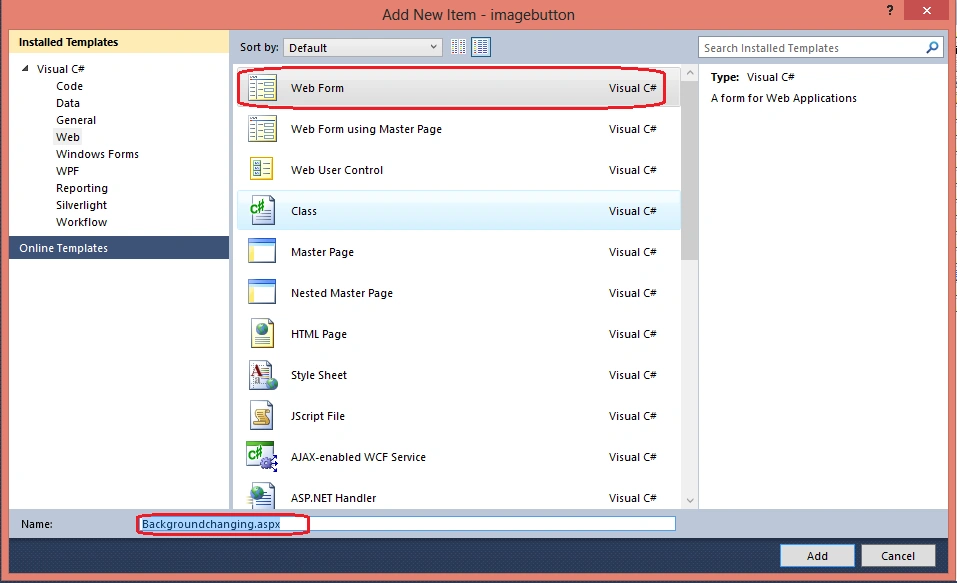Image resolution: width=957 pixels, height=583 pixels.
Task: Open the Sort by Default dropdown
Action: click(x=363, y=48)
